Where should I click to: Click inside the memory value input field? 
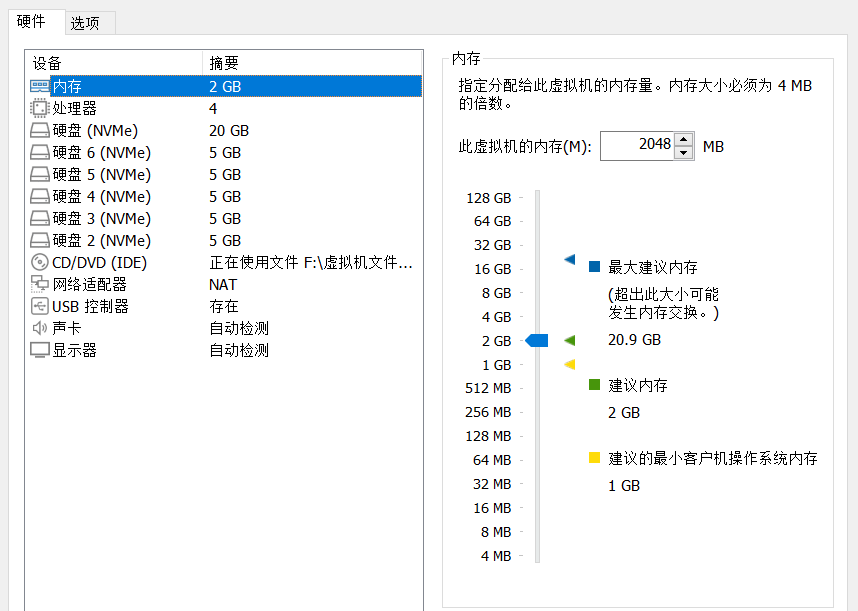[640, 145]
